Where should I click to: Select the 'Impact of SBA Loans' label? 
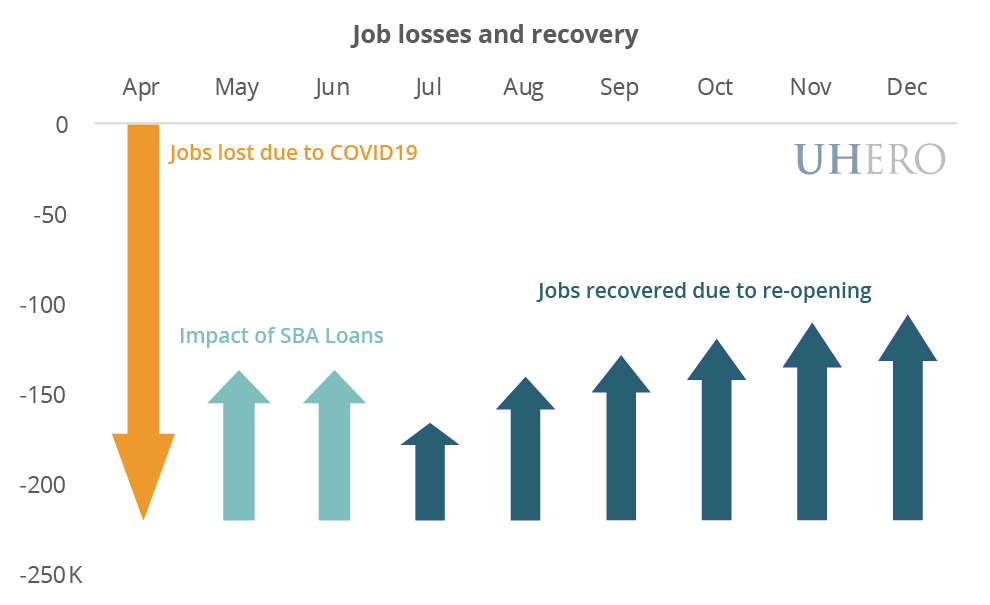[x=281, y=336]
